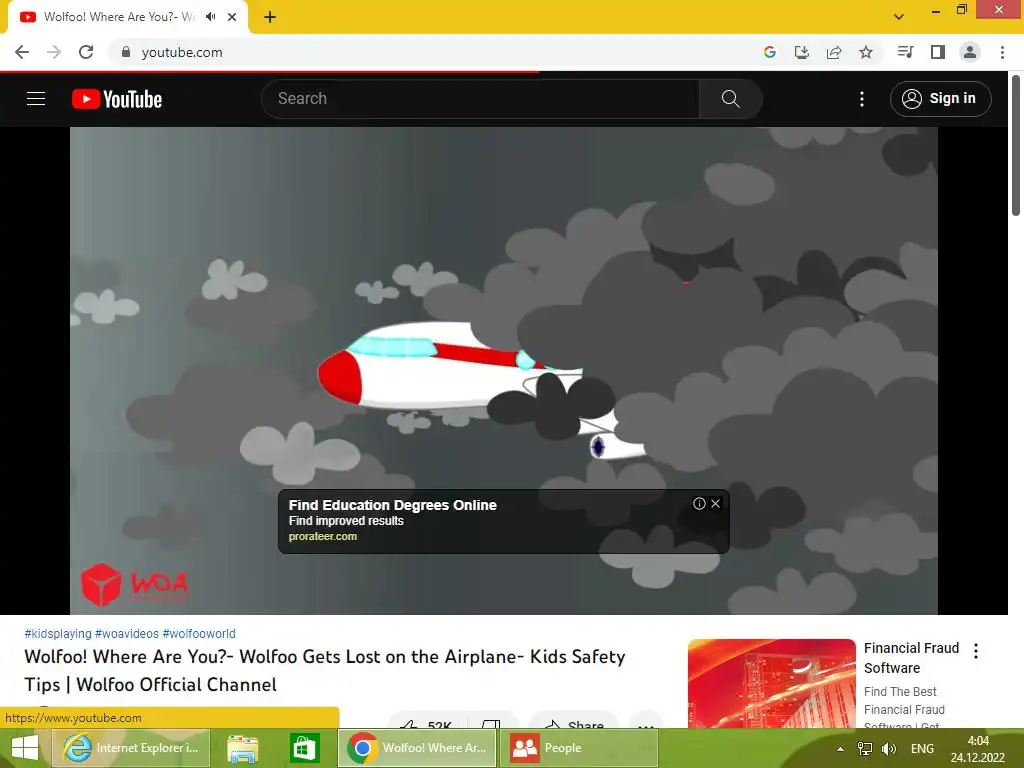Viewport: 1024px width, 768px height.
Task: Select the Wolfoo YouTube browser tab
Action: 128,17
